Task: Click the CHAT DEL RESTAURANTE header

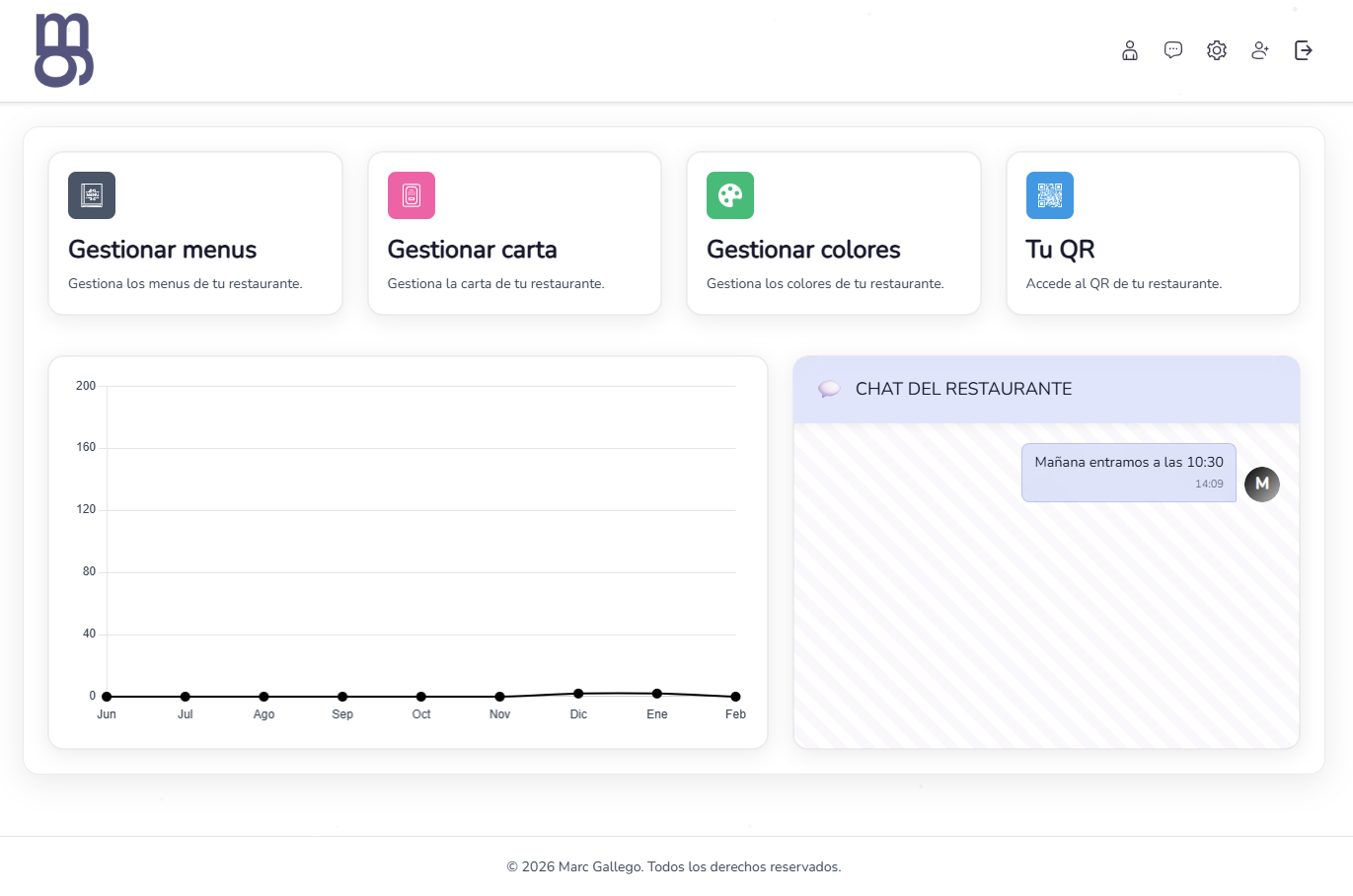Action: (1046, 390)
